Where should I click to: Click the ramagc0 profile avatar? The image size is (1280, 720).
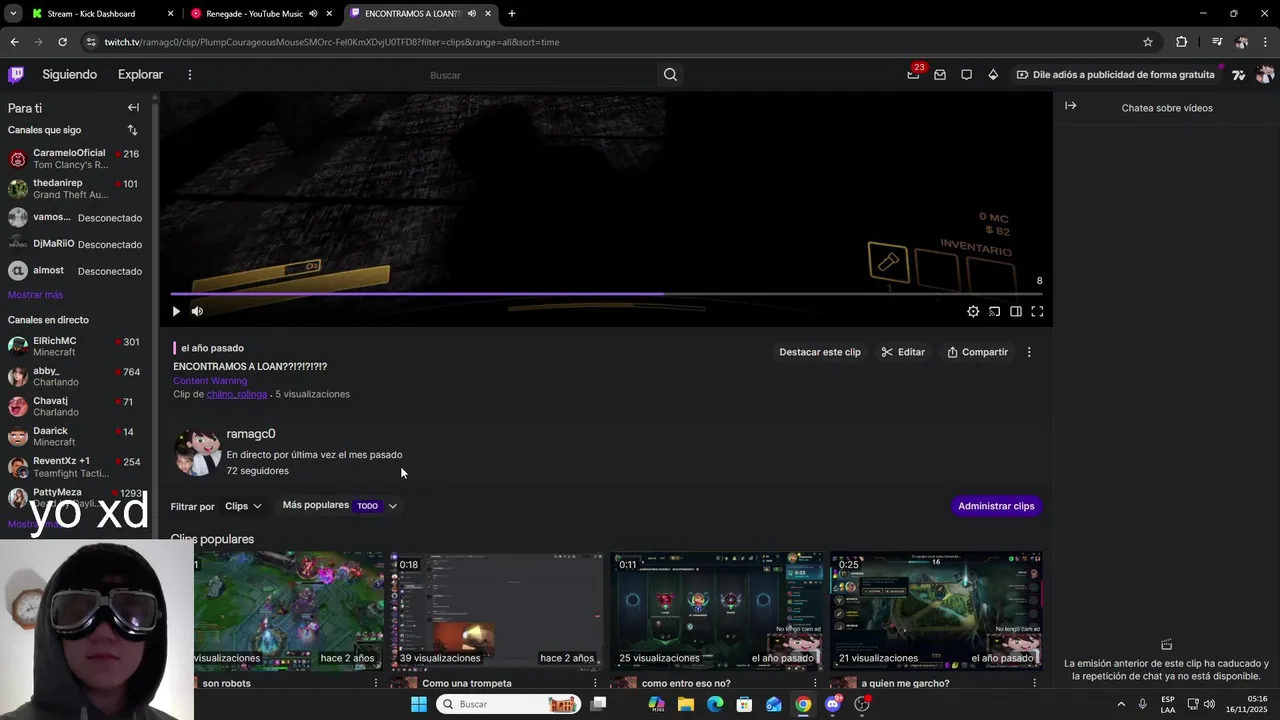tap(197, 452)
